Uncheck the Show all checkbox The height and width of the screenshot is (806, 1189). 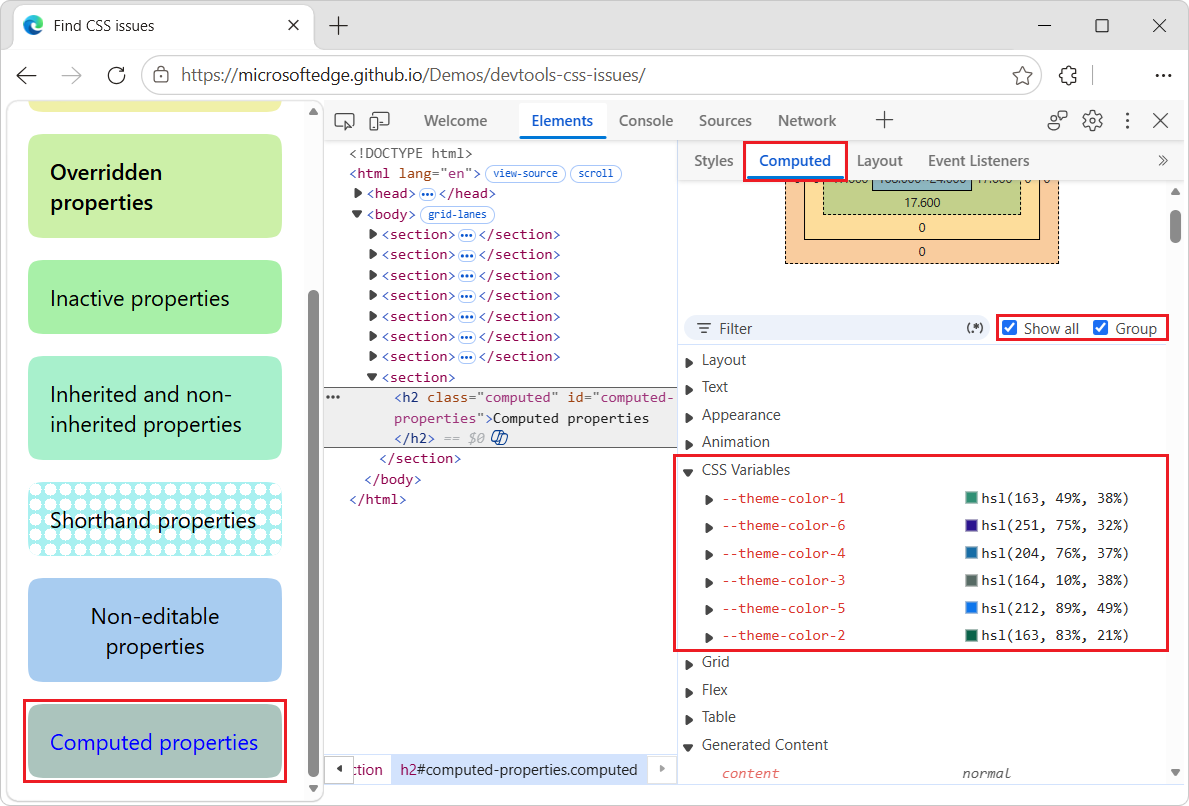[x=1009, y=328]
